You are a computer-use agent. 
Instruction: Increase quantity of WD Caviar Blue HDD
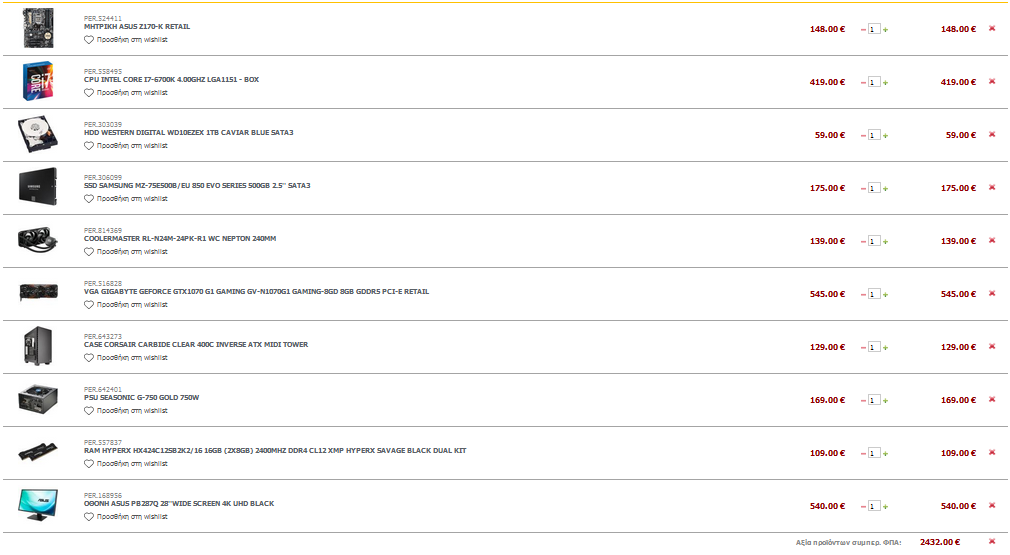(885, 135)
